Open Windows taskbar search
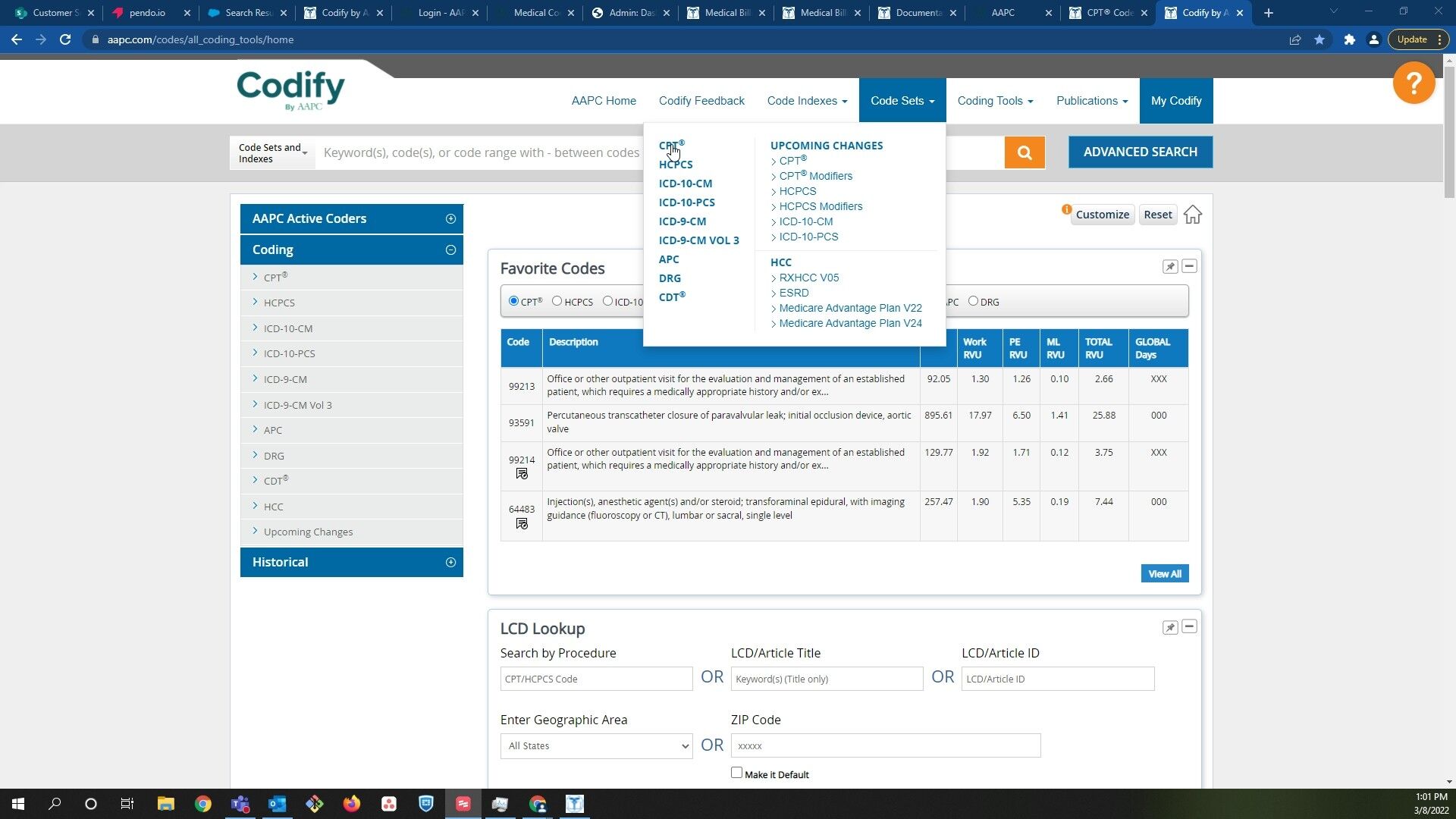Screen dimensions: 1456x819 tap(55, 804)
